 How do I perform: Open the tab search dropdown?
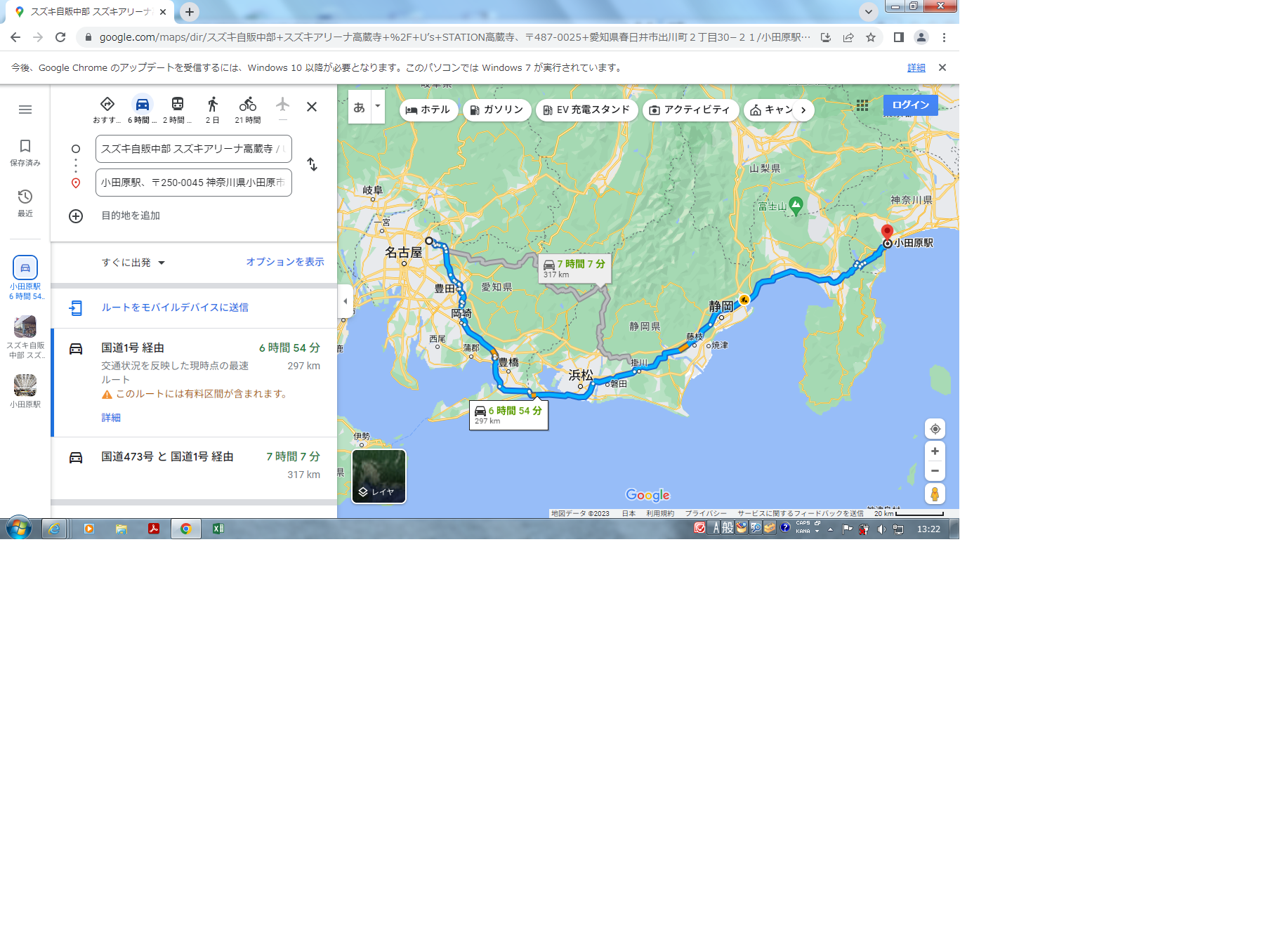coord(869,12)
